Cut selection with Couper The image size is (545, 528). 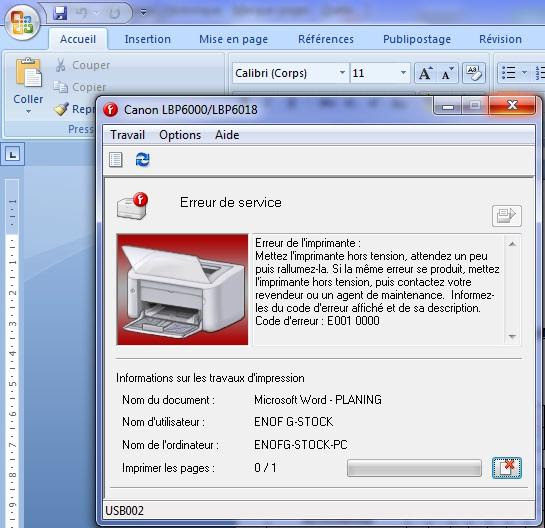pyautogui.click(x=83, y=65)
